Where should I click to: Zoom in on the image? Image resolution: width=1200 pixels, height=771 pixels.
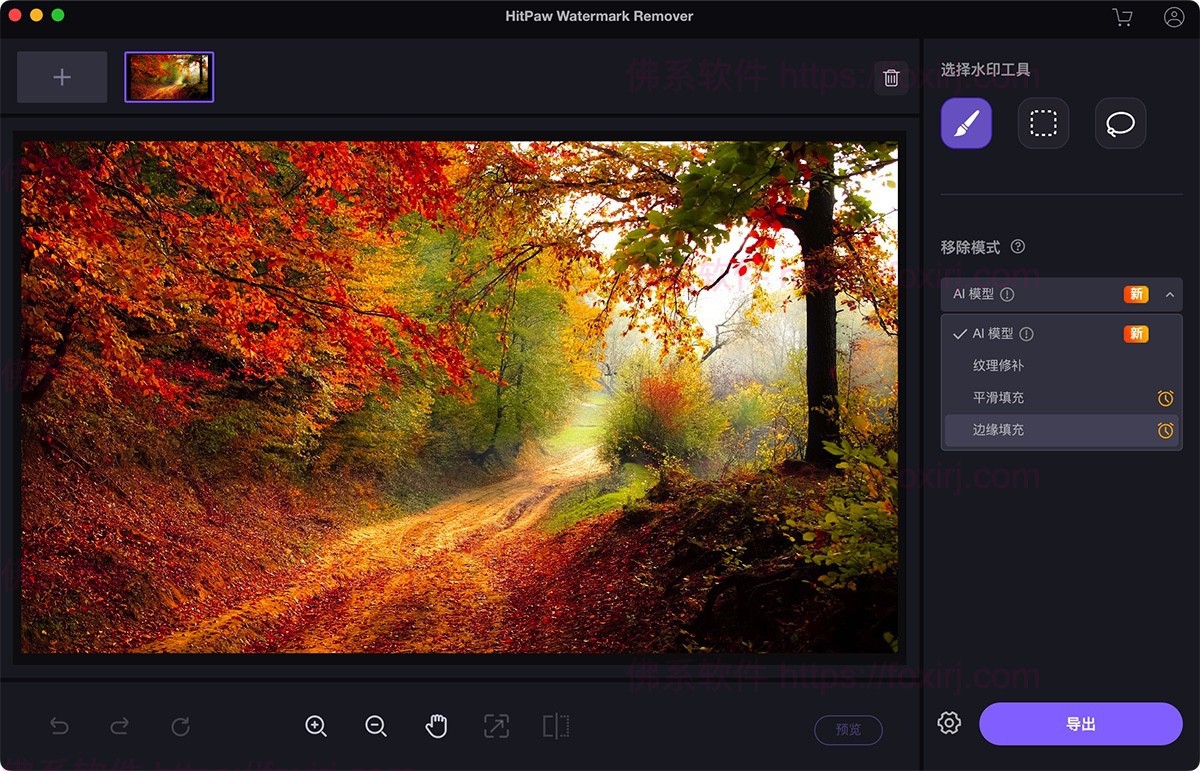(316, 726)
